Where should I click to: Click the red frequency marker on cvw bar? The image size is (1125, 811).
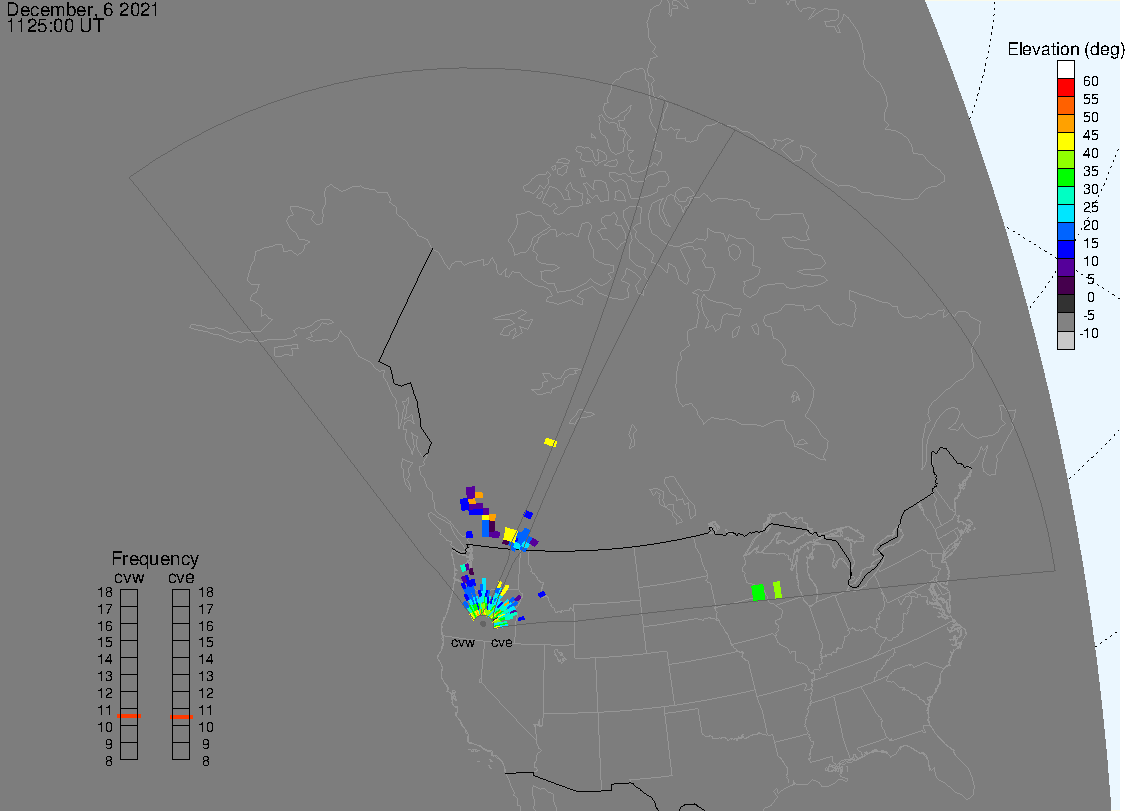[x=129, y=716]
